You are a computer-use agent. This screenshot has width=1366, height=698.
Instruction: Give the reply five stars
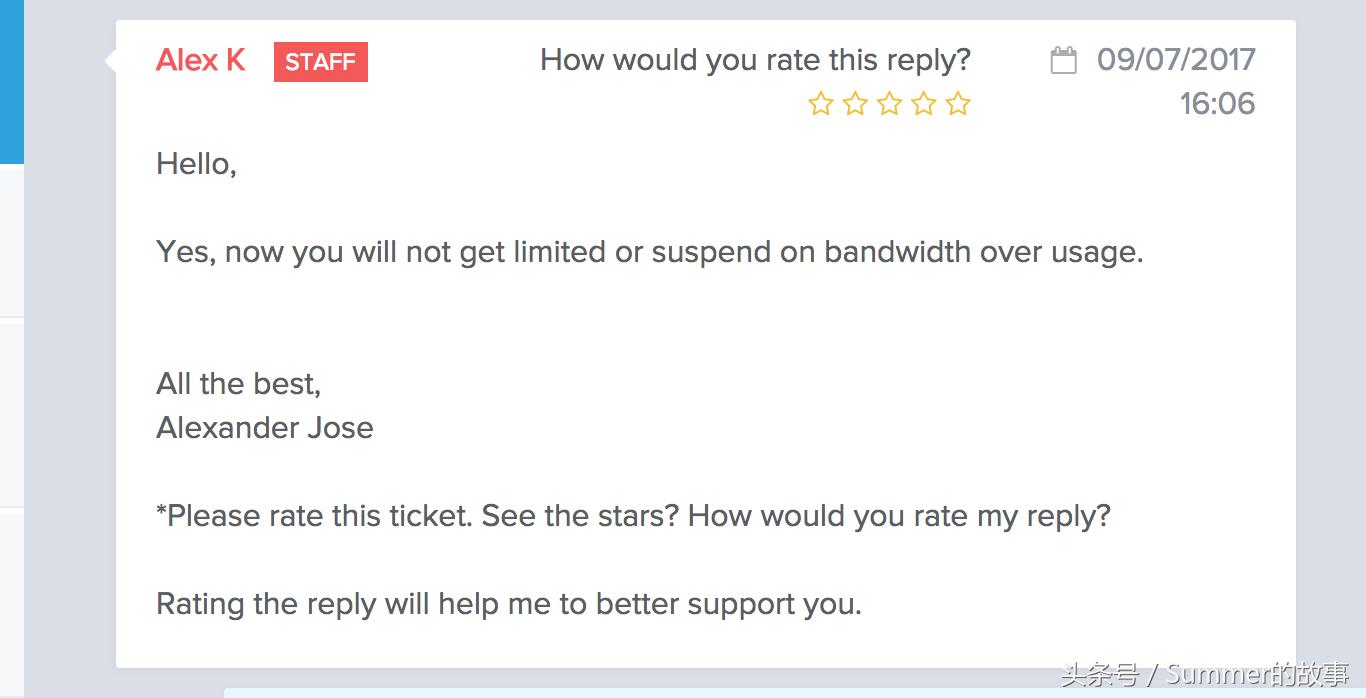958,104
